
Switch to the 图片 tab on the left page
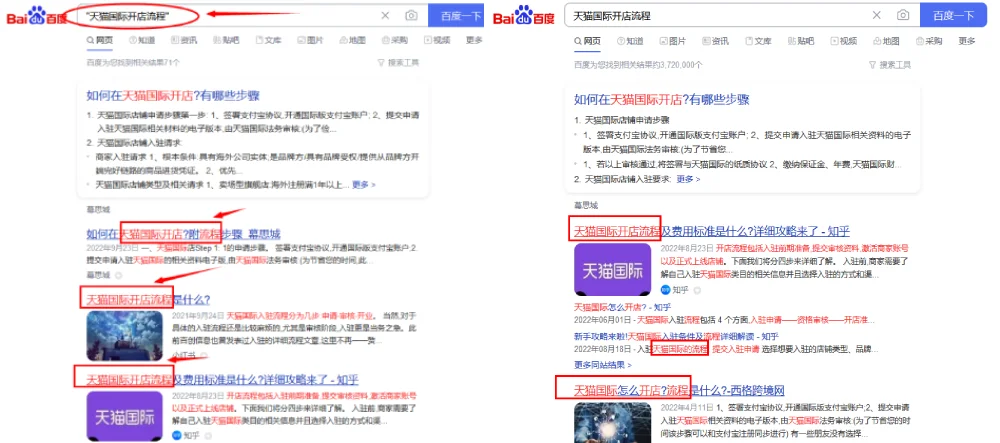coord(311,40)
